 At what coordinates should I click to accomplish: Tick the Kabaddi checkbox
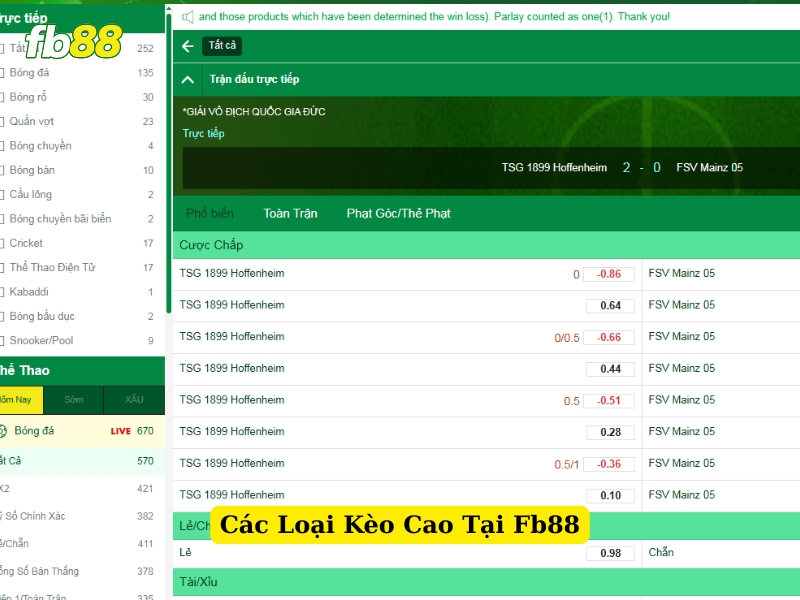2,292
